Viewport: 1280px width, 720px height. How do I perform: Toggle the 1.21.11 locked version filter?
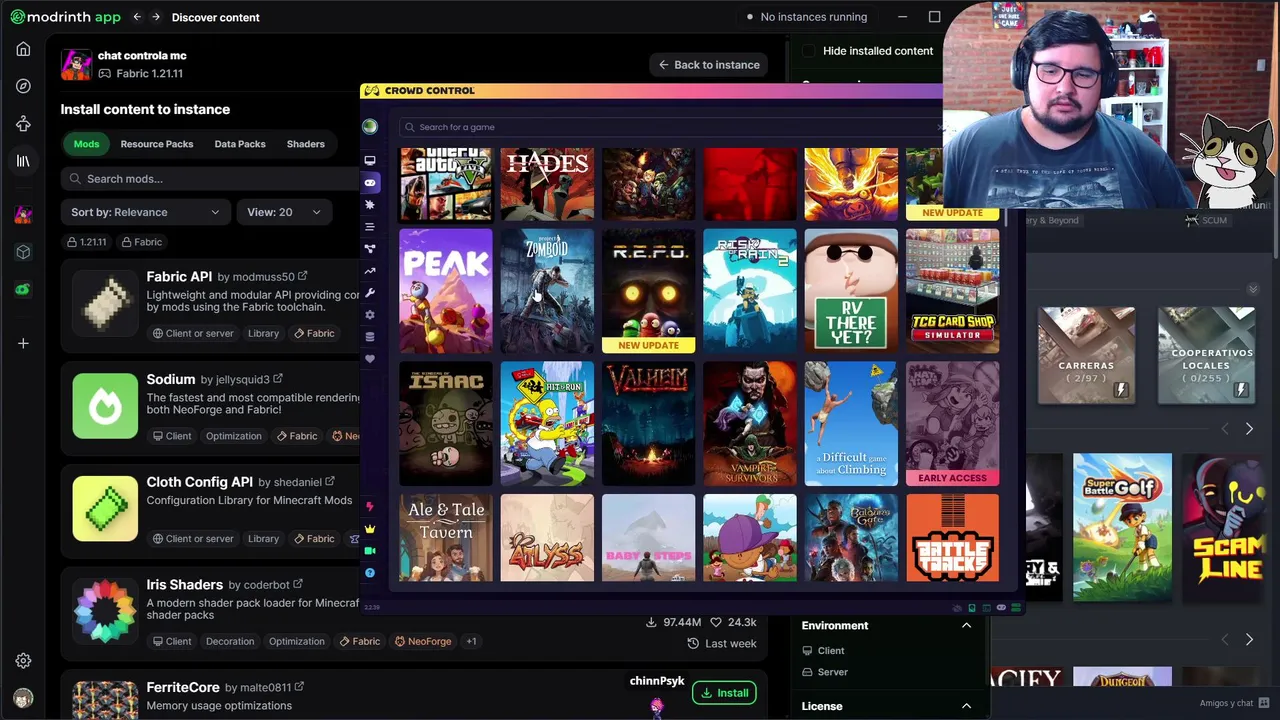click(x=86, y=242)
